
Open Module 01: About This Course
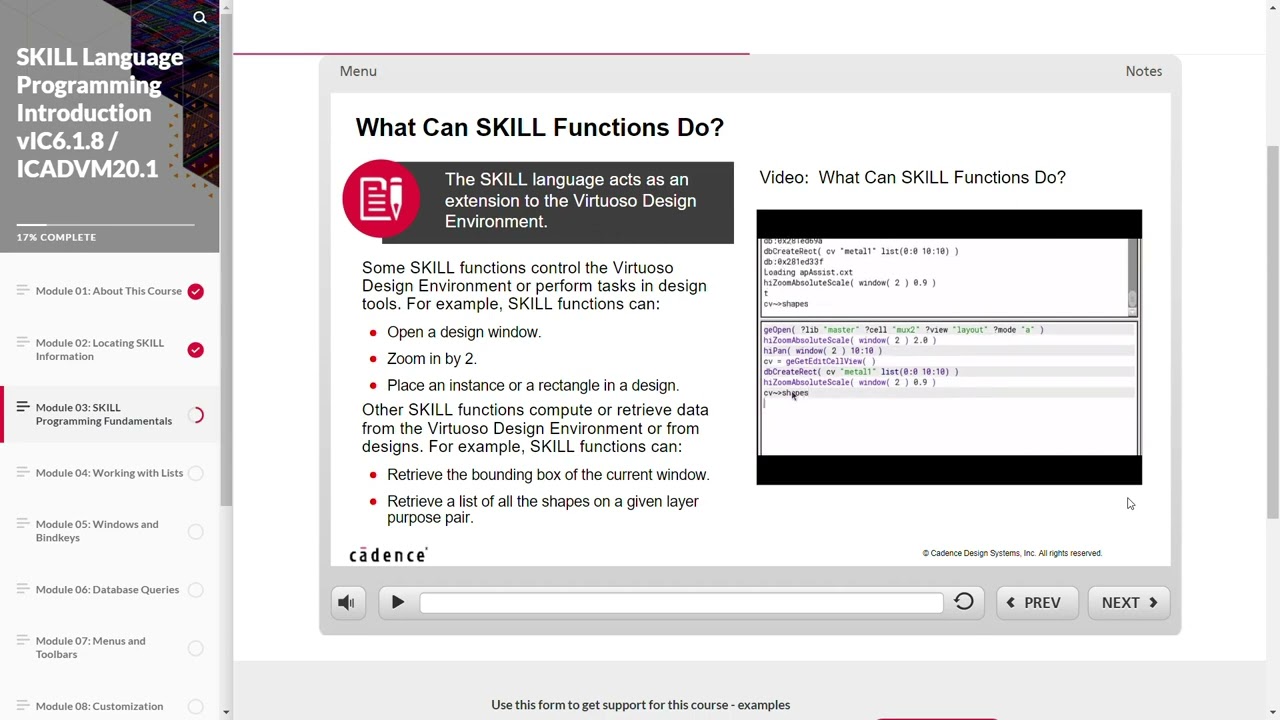click(x=109, y=291)
